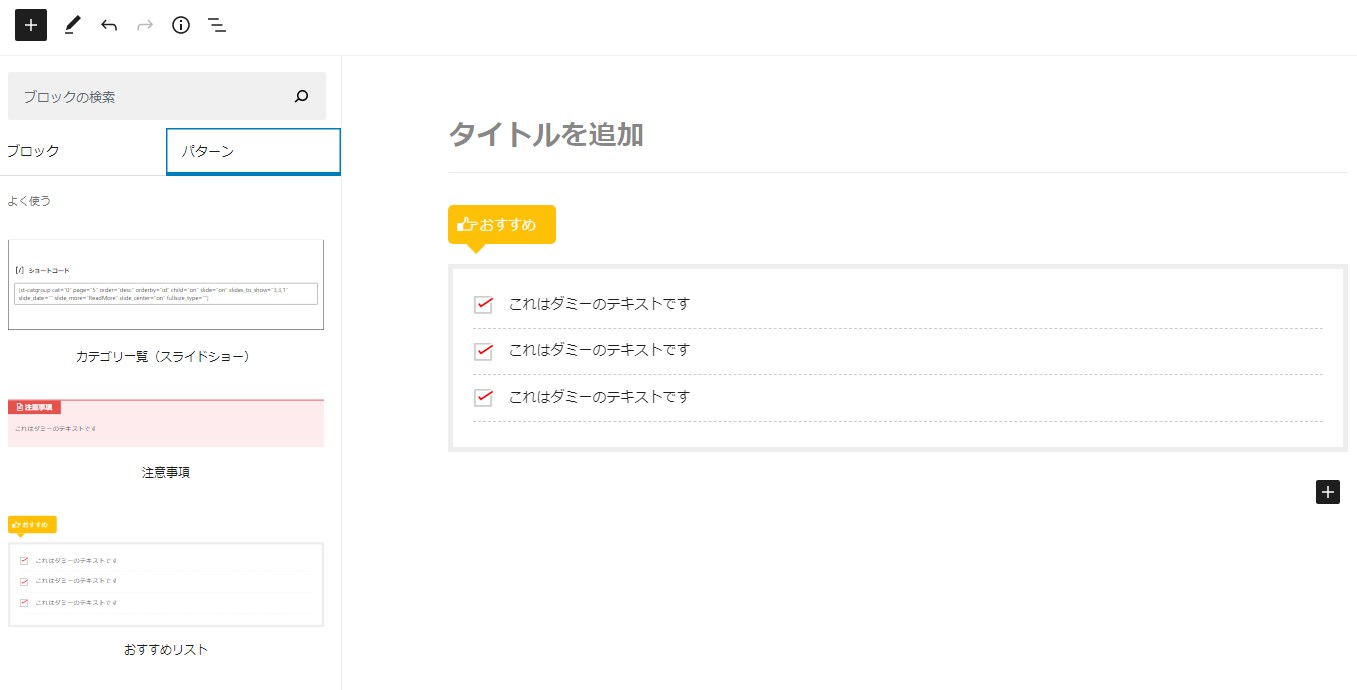Image resolution: width=1357 pixels, height=690 pixels.
Task: Toggle the block inserter plus button
Action: tap(31, 25)
